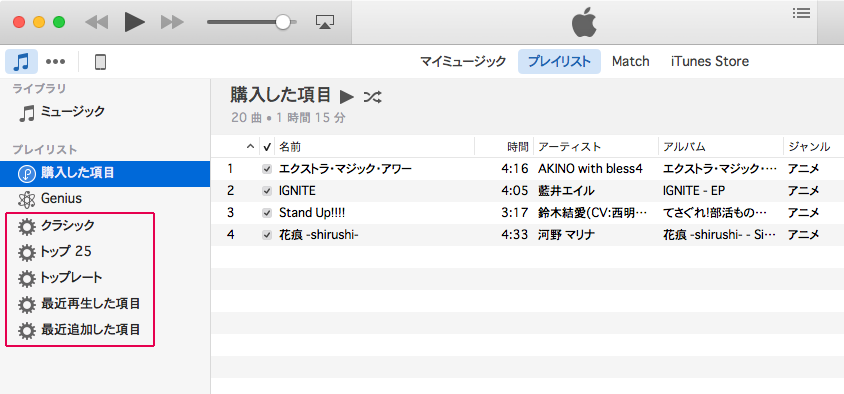Sort by the アーティスト column header

tap(569, 146)
